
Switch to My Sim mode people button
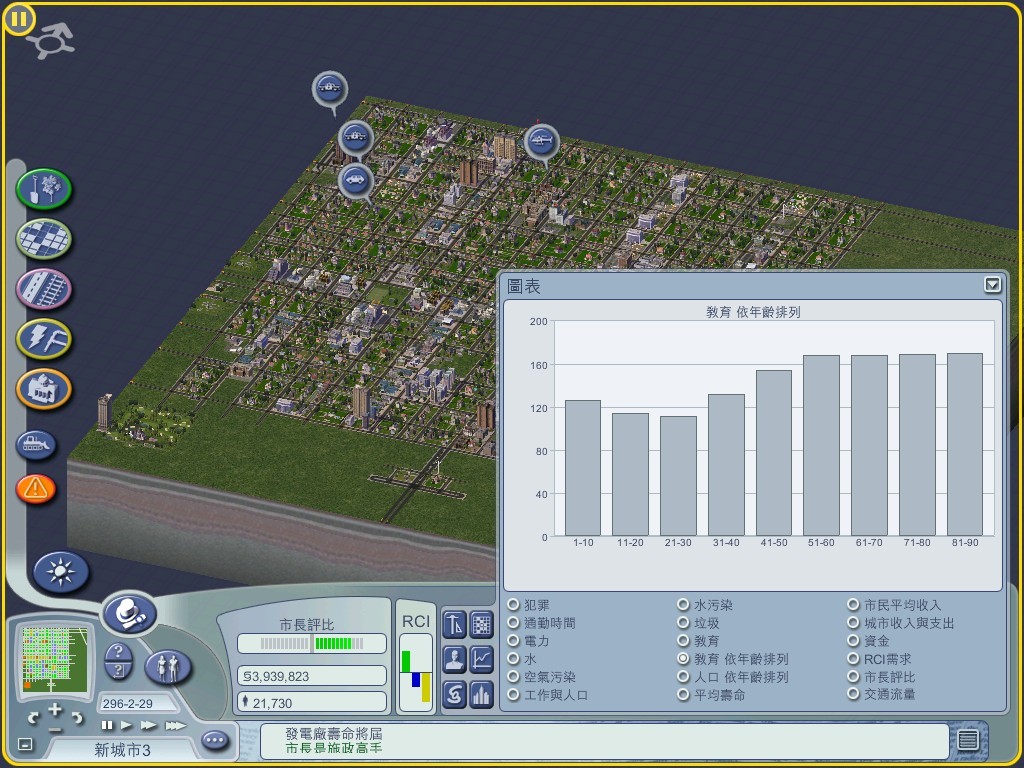pos(168,667)
